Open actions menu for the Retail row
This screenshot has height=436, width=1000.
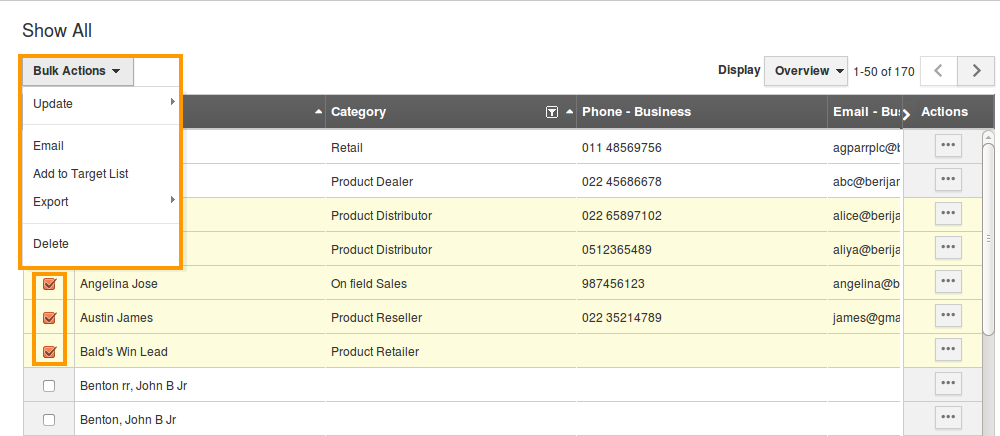click(948, 145)
